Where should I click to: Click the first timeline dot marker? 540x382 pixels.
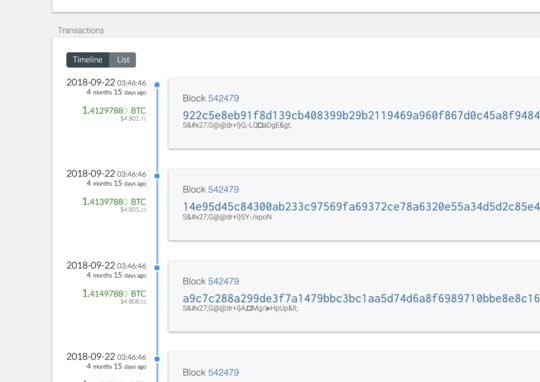tap(157, 85)
